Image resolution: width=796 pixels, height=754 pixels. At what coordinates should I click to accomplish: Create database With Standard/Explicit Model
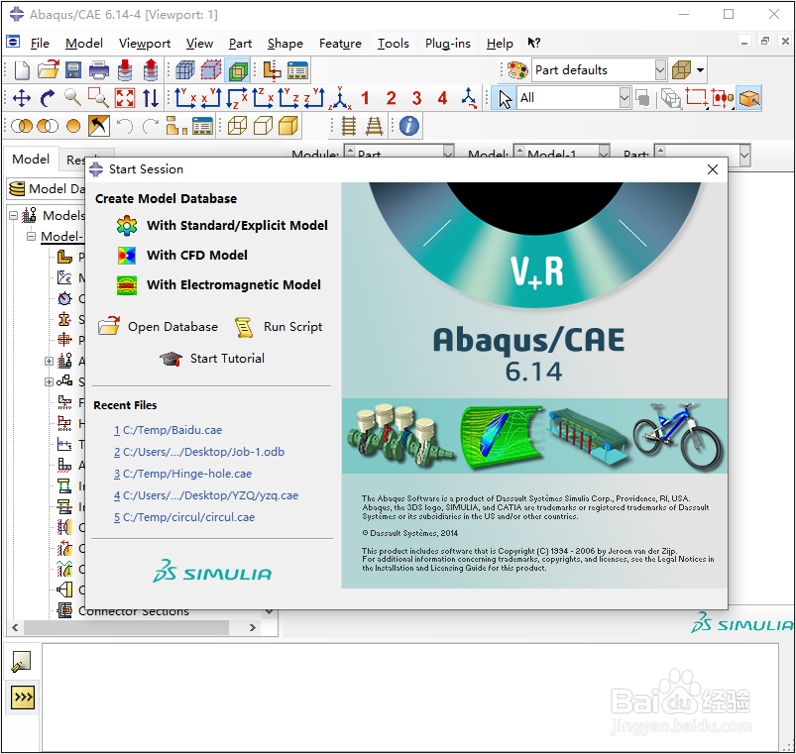(222, 225)
